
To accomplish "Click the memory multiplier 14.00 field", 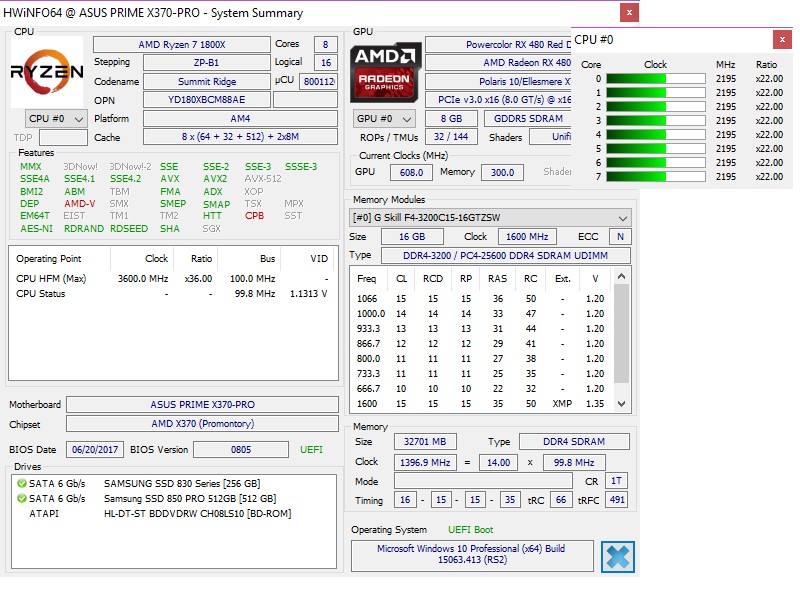I will click(x=498, y=463).
